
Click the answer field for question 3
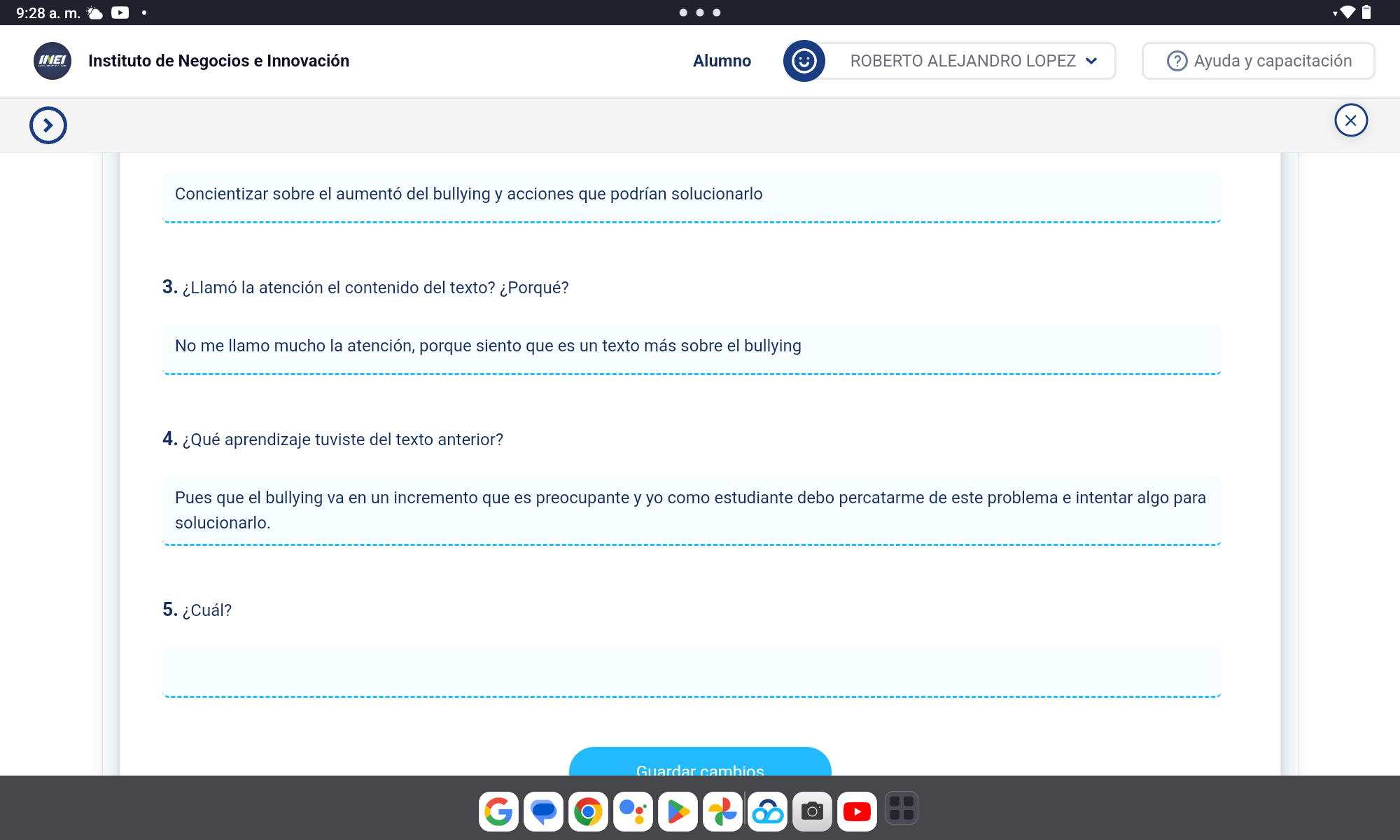point(692,346)
